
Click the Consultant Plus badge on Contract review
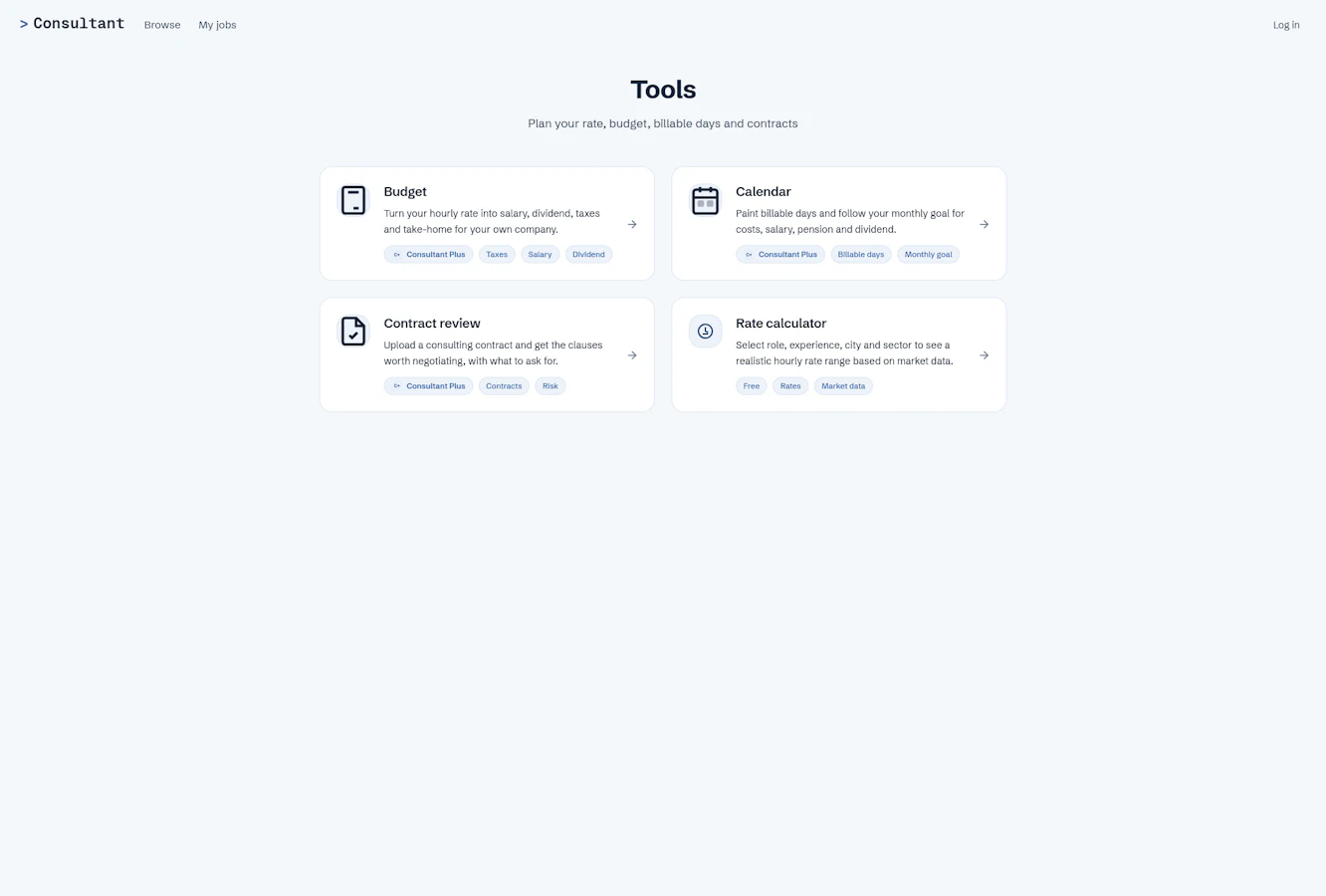point(429,386)
